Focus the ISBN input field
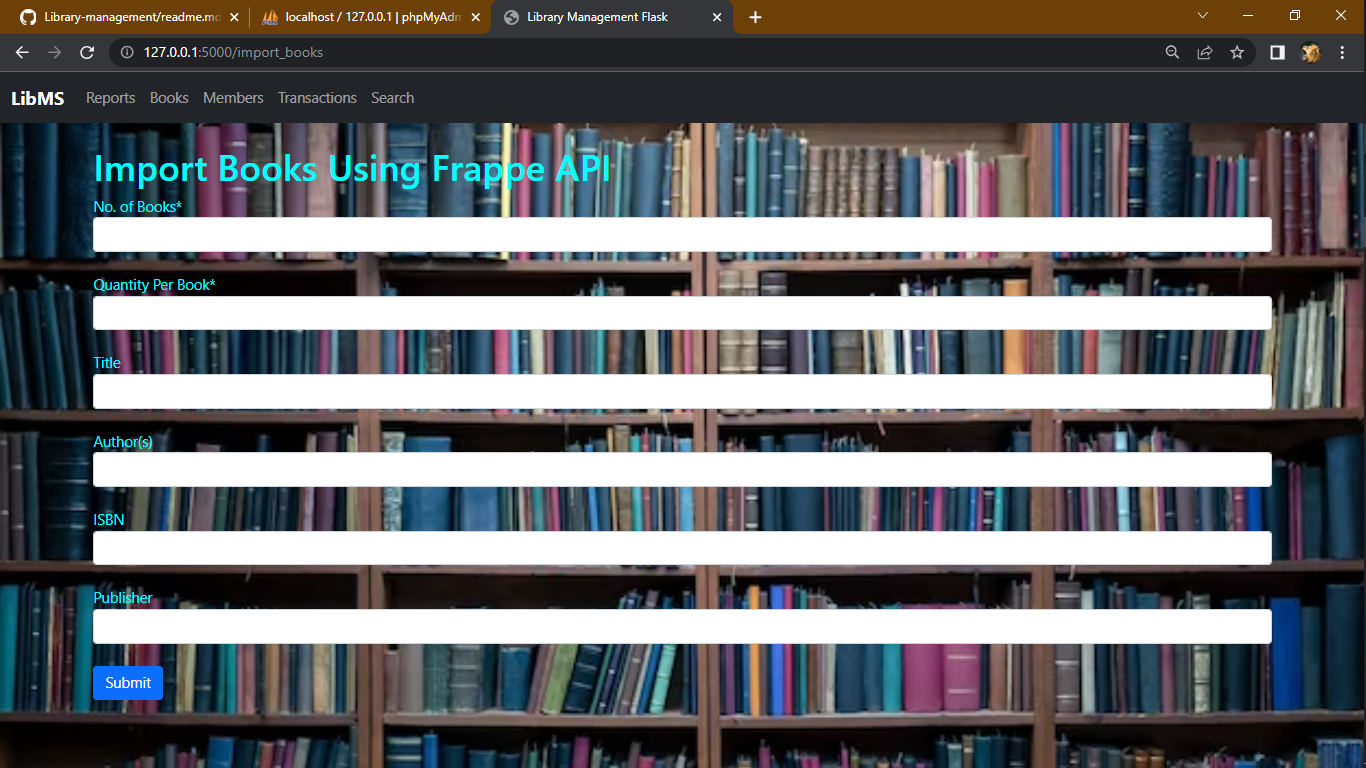1366x768 pixels. pyautogui.click(x=682, y=548)
